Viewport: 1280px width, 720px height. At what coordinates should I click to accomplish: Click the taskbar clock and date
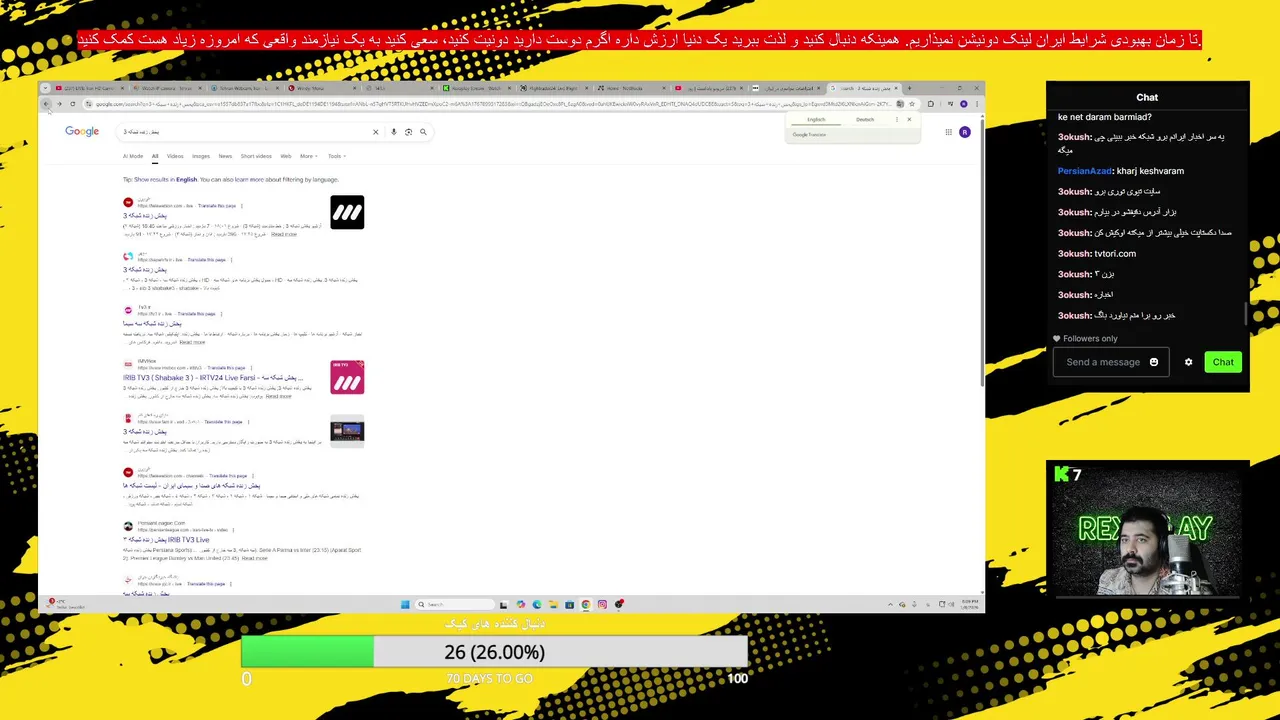click(x=969, y=604)
